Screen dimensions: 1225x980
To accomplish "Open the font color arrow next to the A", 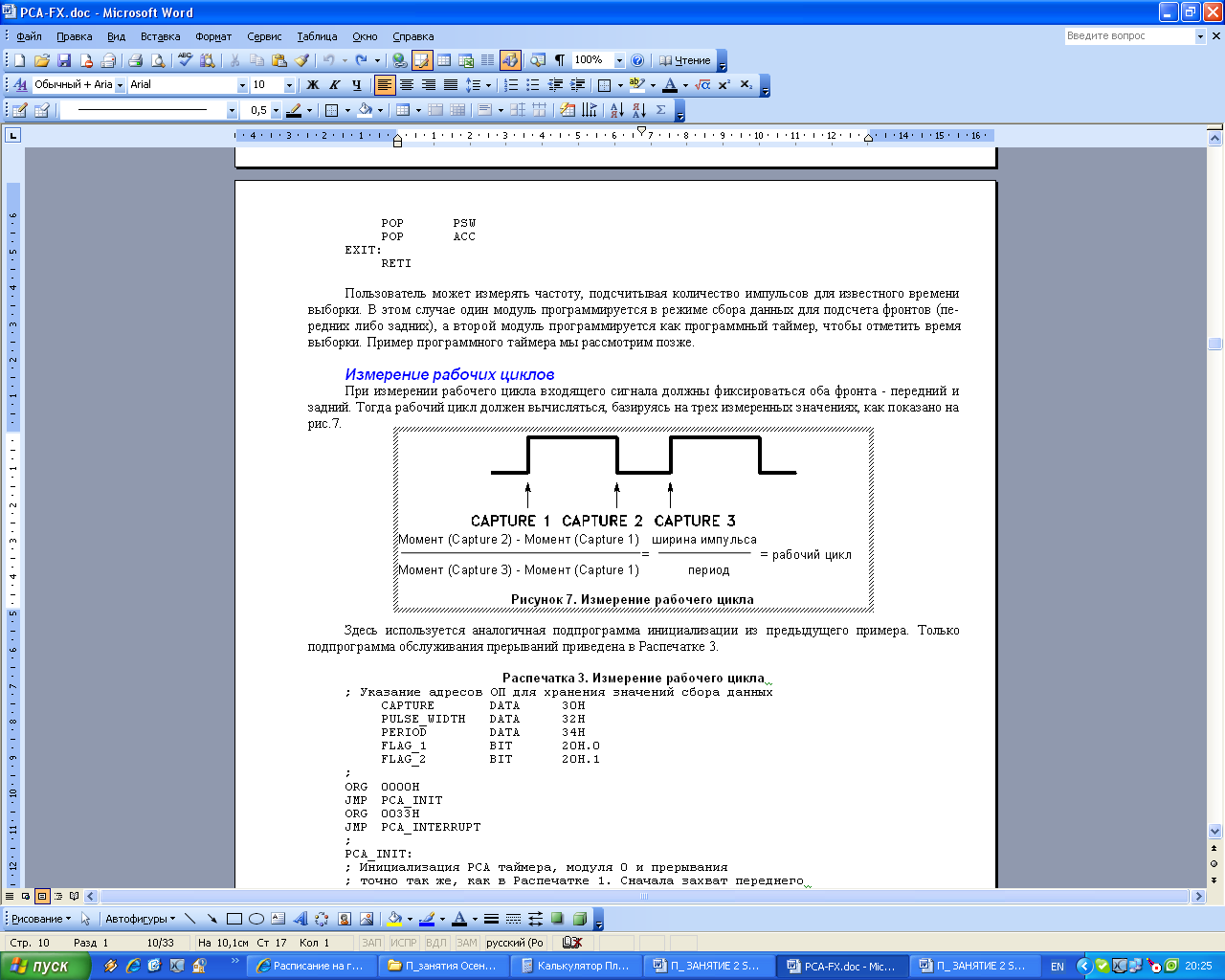I will [685, 85].
